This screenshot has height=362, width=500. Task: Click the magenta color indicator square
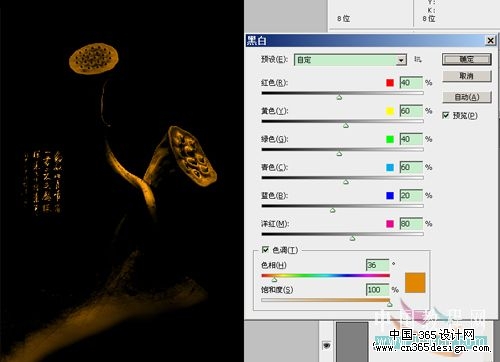[390, 224]
